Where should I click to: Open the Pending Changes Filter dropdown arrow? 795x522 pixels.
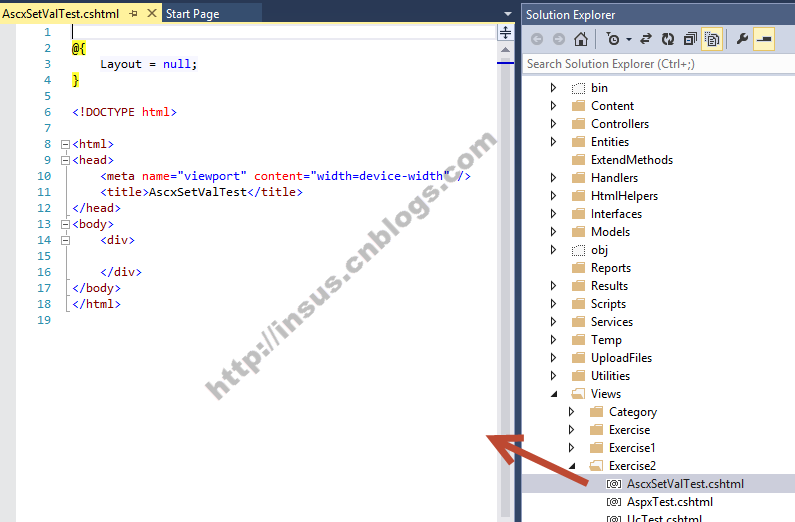pyautogui.click(x=629, y=40)
